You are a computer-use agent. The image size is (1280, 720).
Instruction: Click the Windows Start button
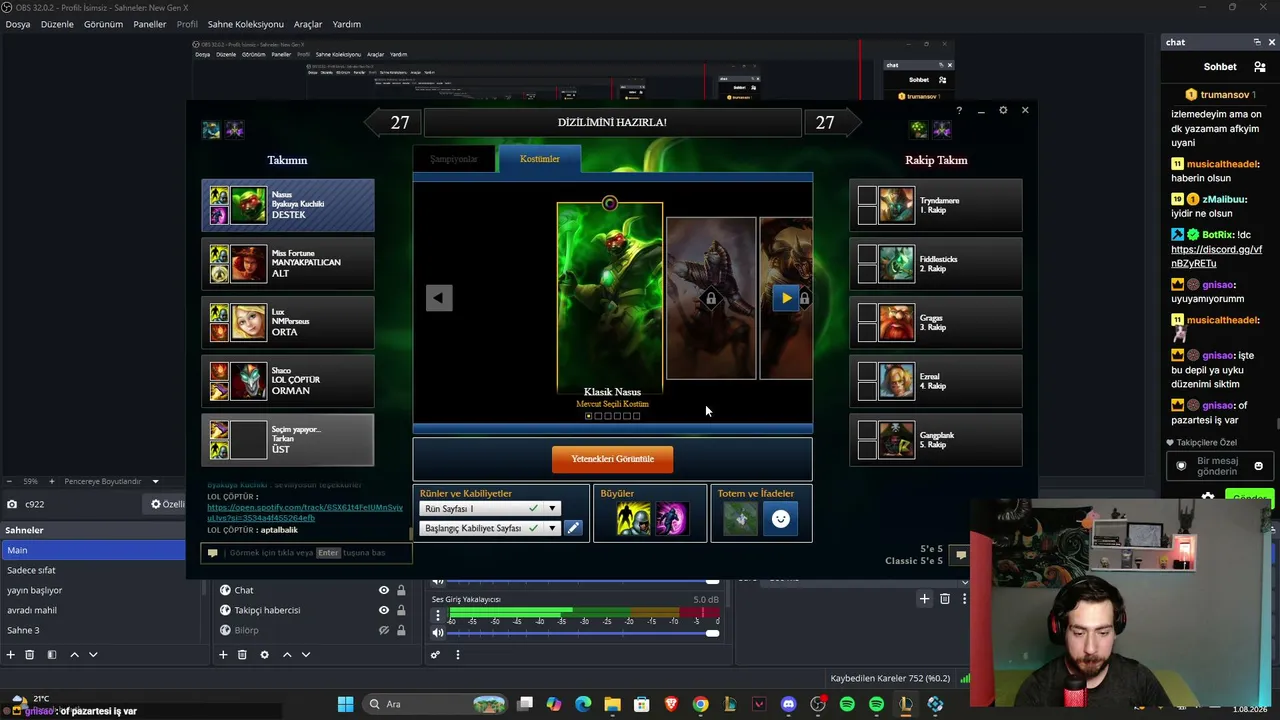(x=345, y=704)
